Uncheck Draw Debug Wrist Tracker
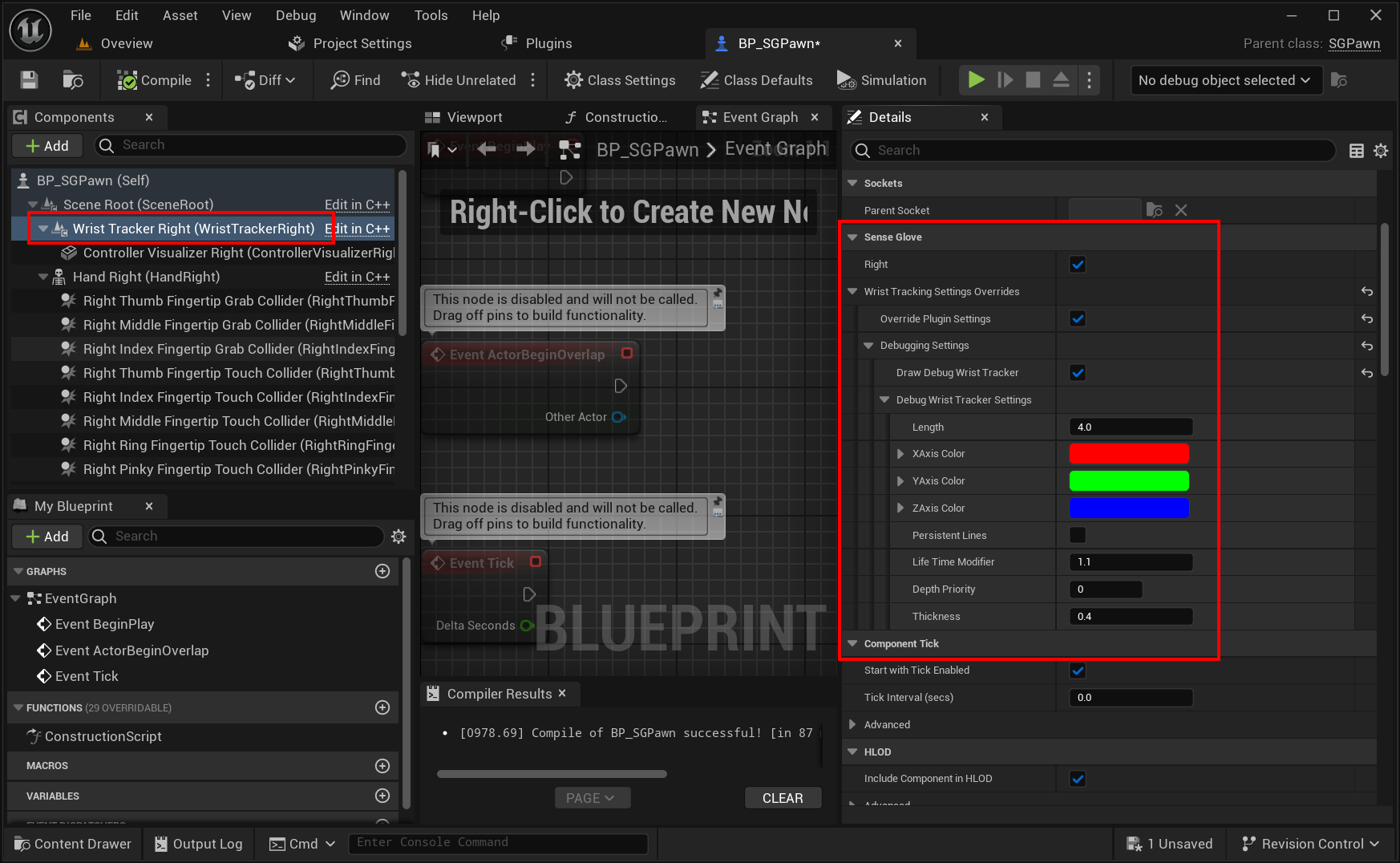The height and width of the screenshot is (863, 1400). click(1078, 372)
